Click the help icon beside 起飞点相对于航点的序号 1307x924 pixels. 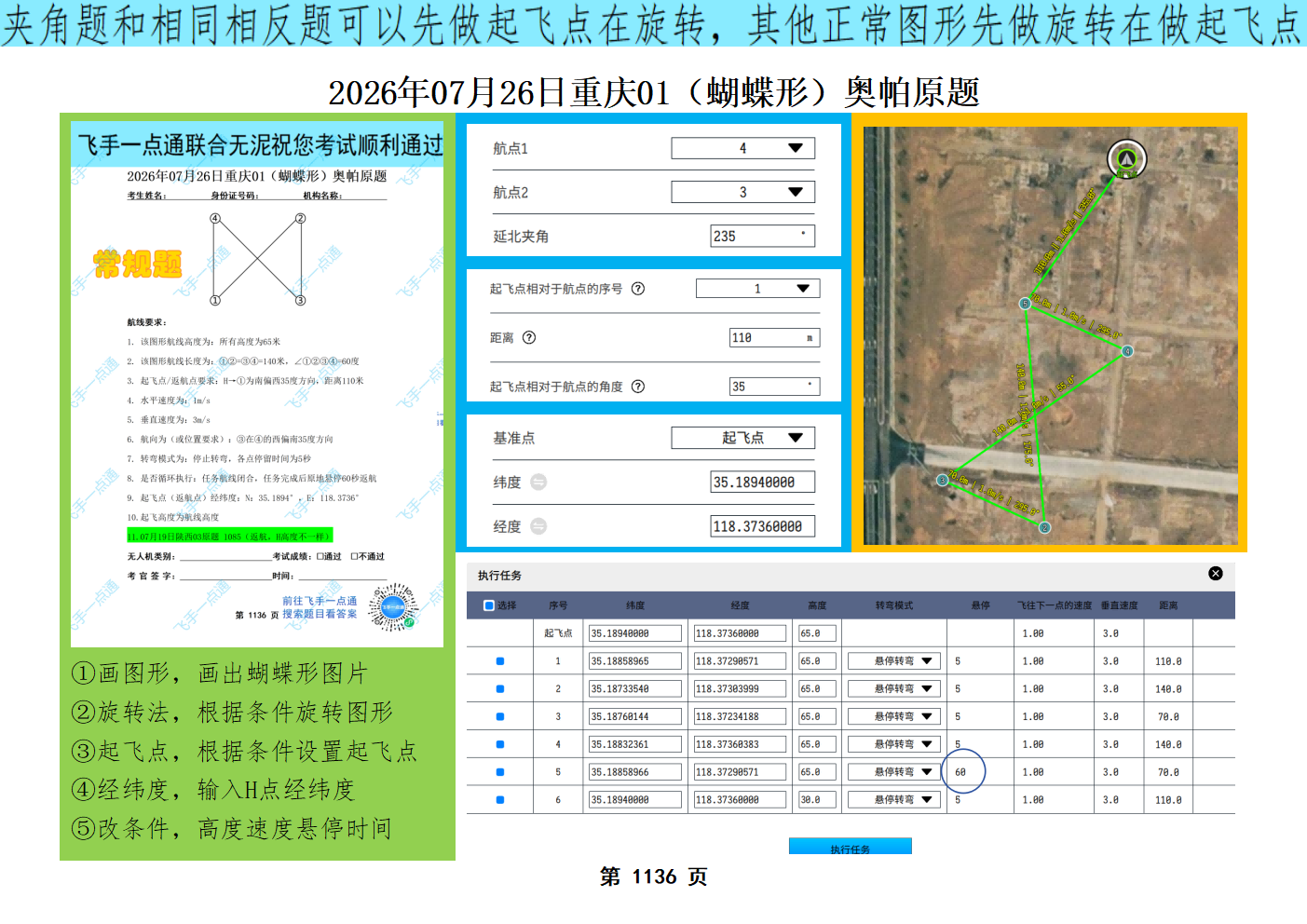[x=638, y=289]
